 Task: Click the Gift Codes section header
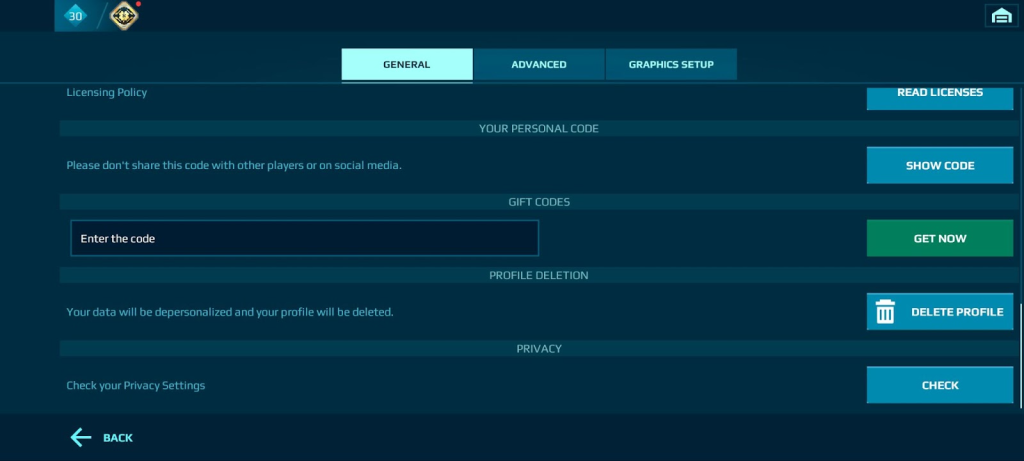point(539,202)
